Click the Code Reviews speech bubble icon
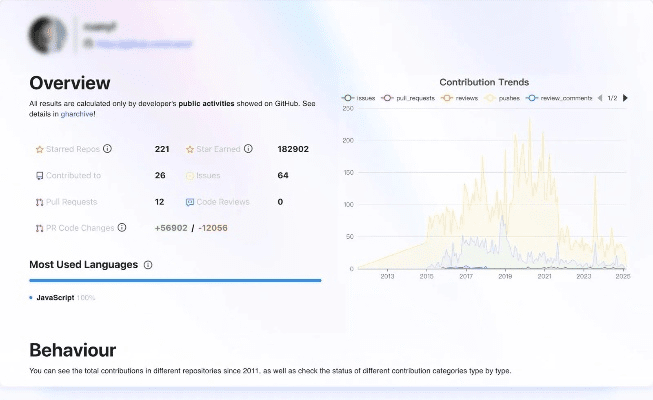Viewport: 653px width, 400px height. coord(190,202)
